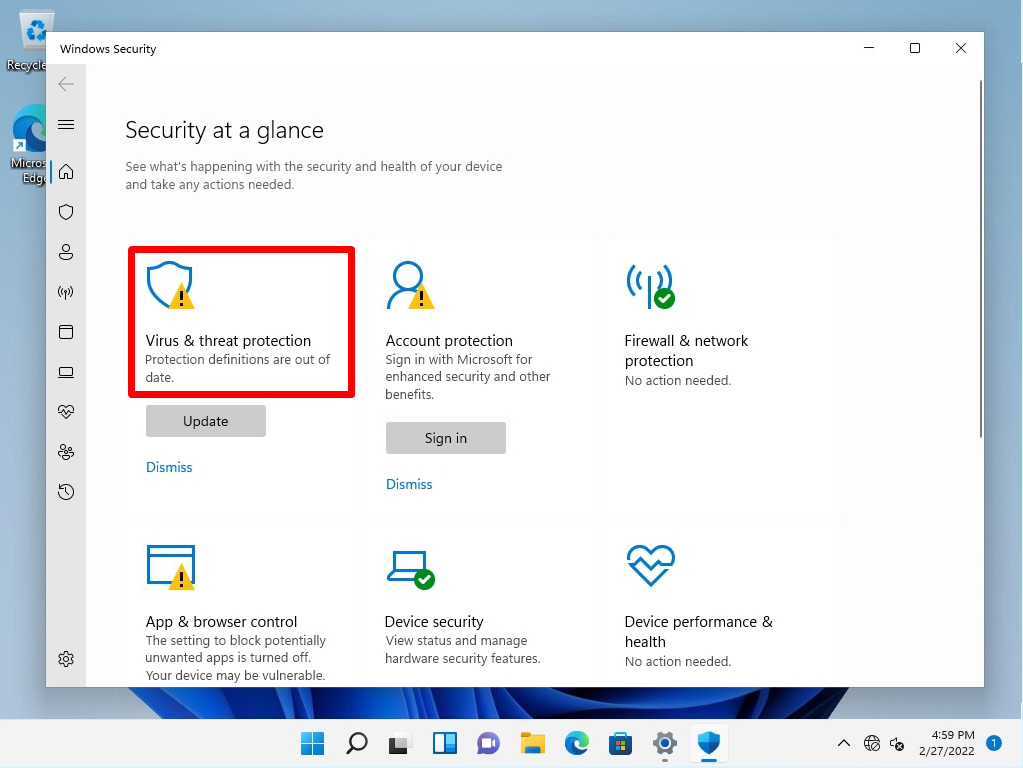Open Virus & threat protection shield in sidebar
Image resolution: width=1023 pixels, height=768 pixels.
pos(66,212)
